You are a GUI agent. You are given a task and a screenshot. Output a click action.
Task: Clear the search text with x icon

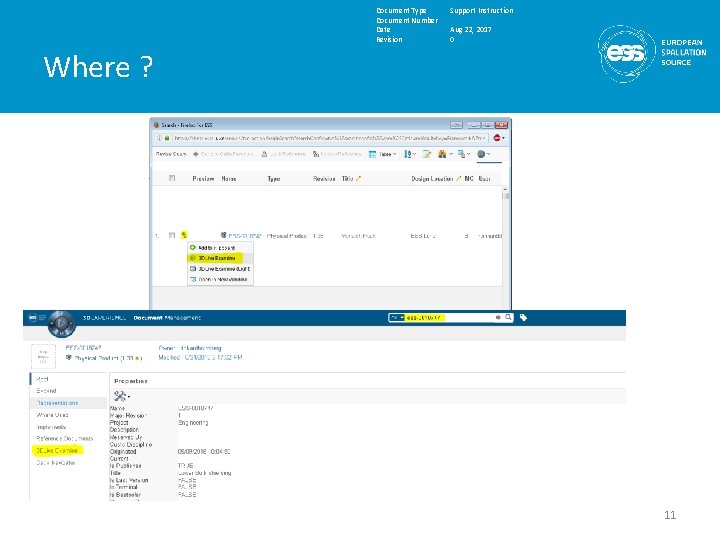tap(498, 317)
